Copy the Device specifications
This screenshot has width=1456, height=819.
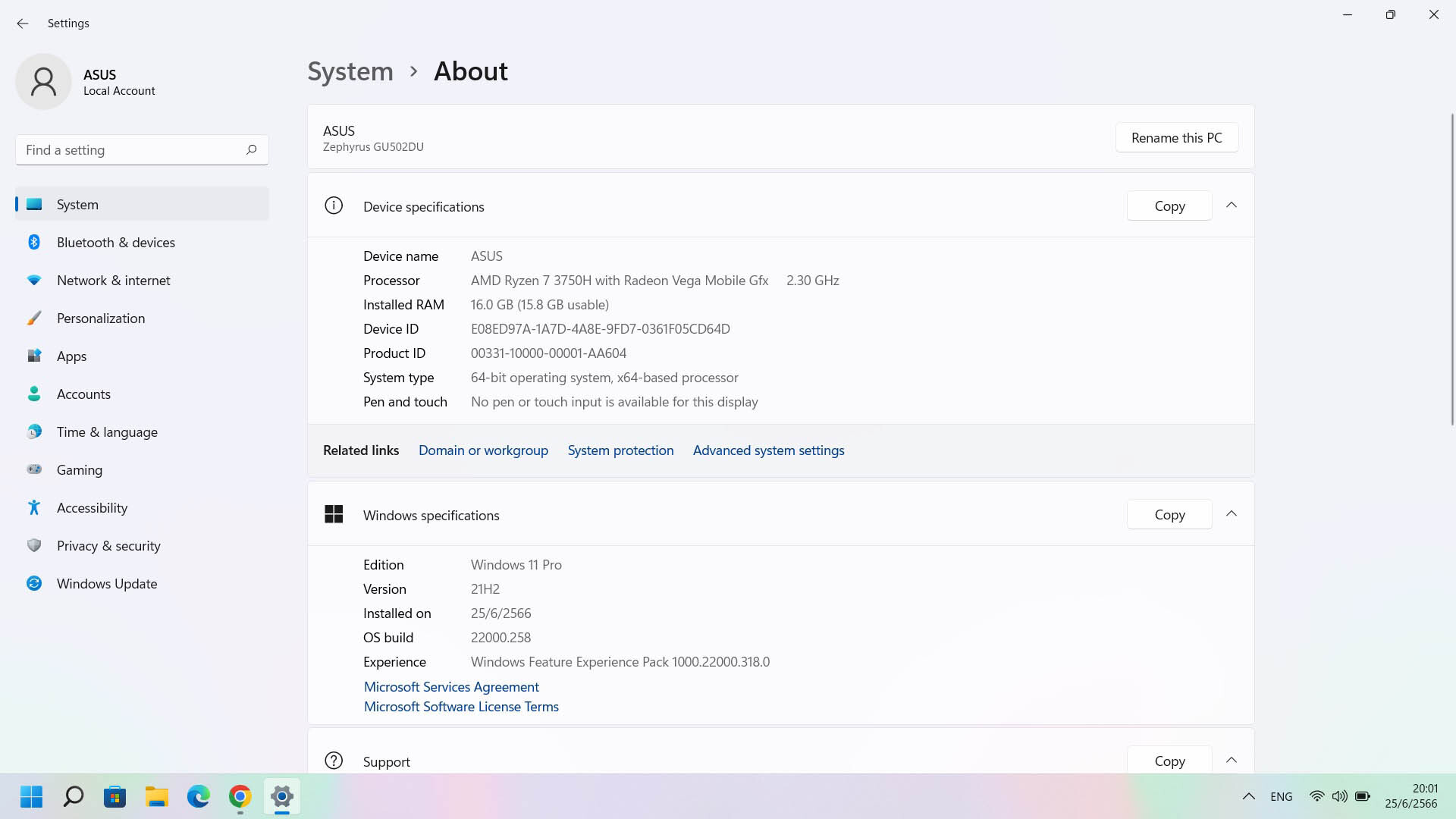(1169, 206)
